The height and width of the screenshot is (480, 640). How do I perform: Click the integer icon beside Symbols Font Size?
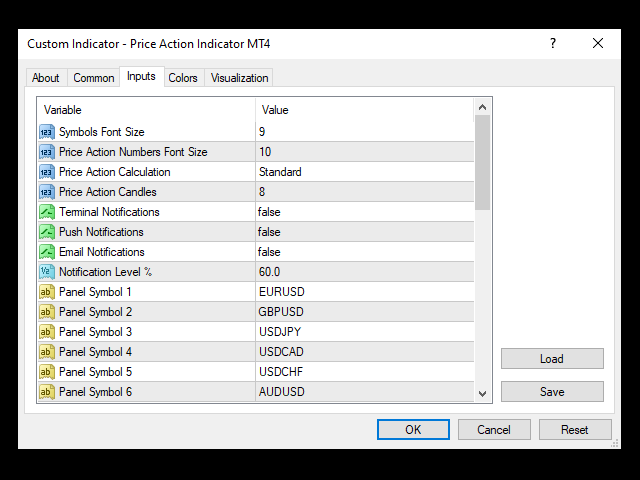(47, 132)
